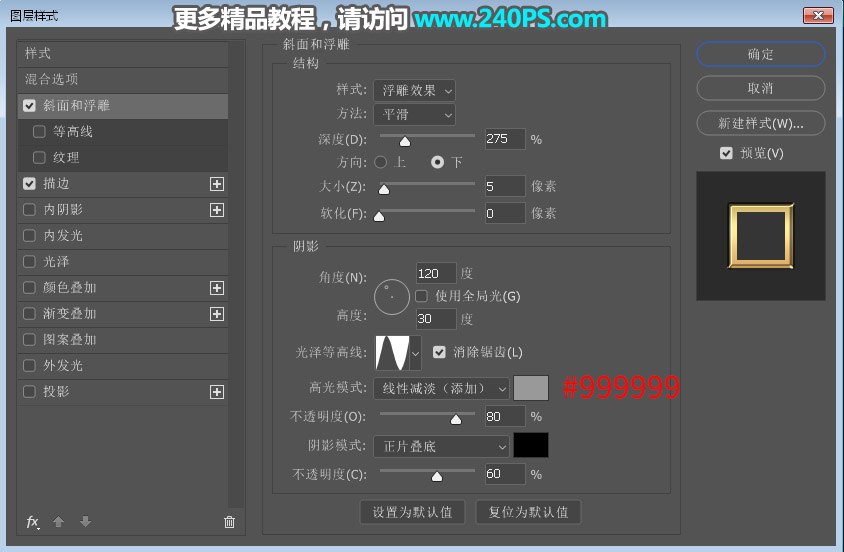This screenshot has width=844, height=552.
Task: Move effect up with up arrow icon
Action: 59,521
